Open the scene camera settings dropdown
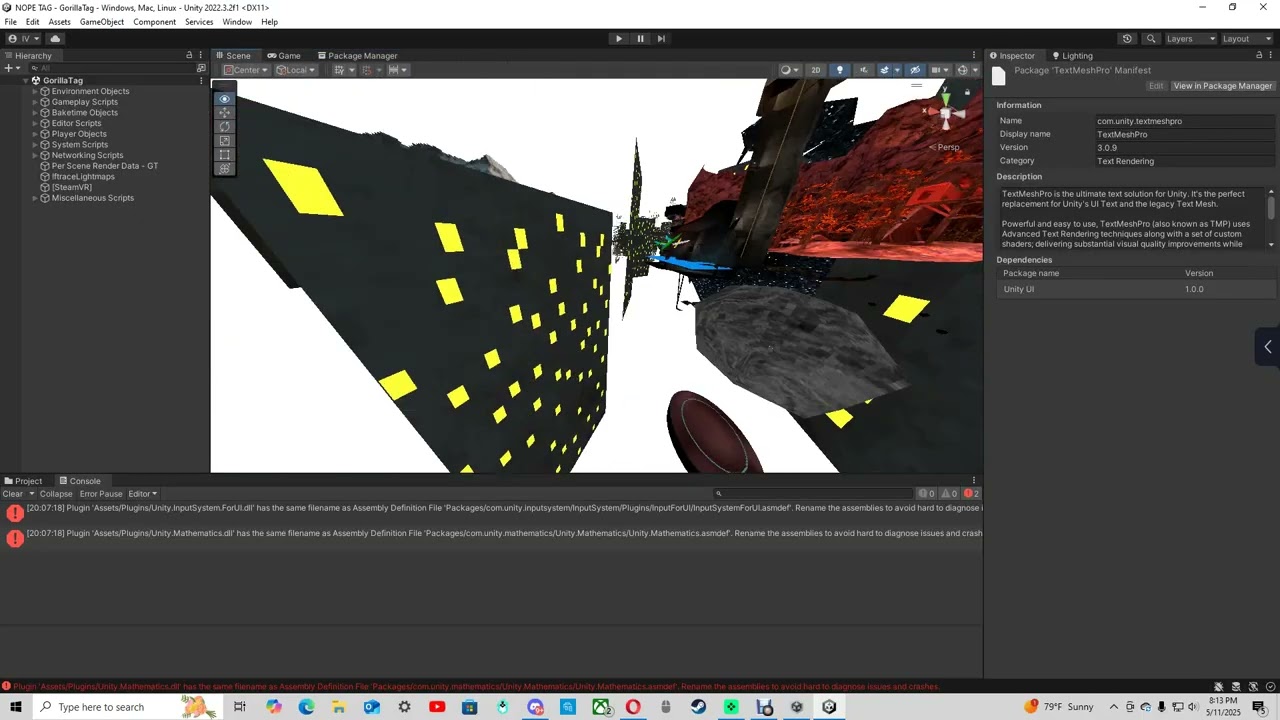Screen dimensions: 1280x720 click(940, 70)
